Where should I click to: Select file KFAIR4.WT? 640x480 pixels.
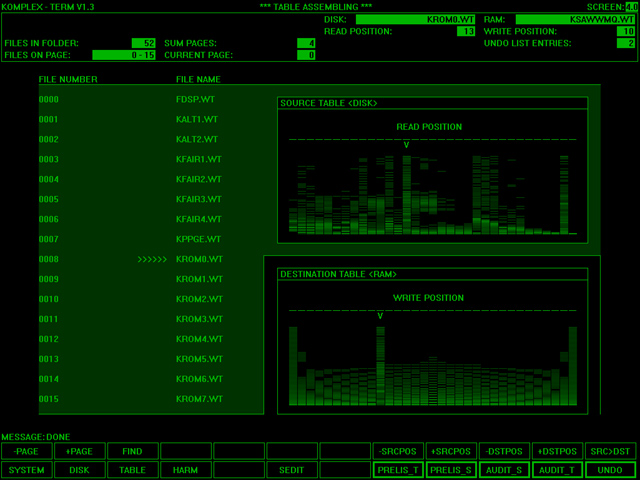pos(199,220)
